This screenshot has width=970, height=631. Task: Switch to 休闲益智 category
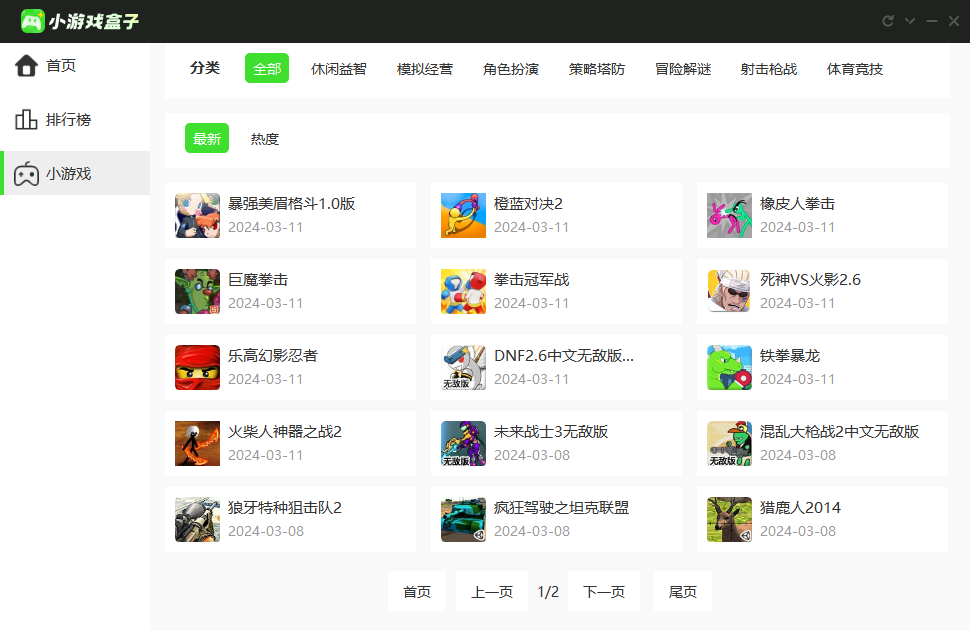tap(338, 69)
